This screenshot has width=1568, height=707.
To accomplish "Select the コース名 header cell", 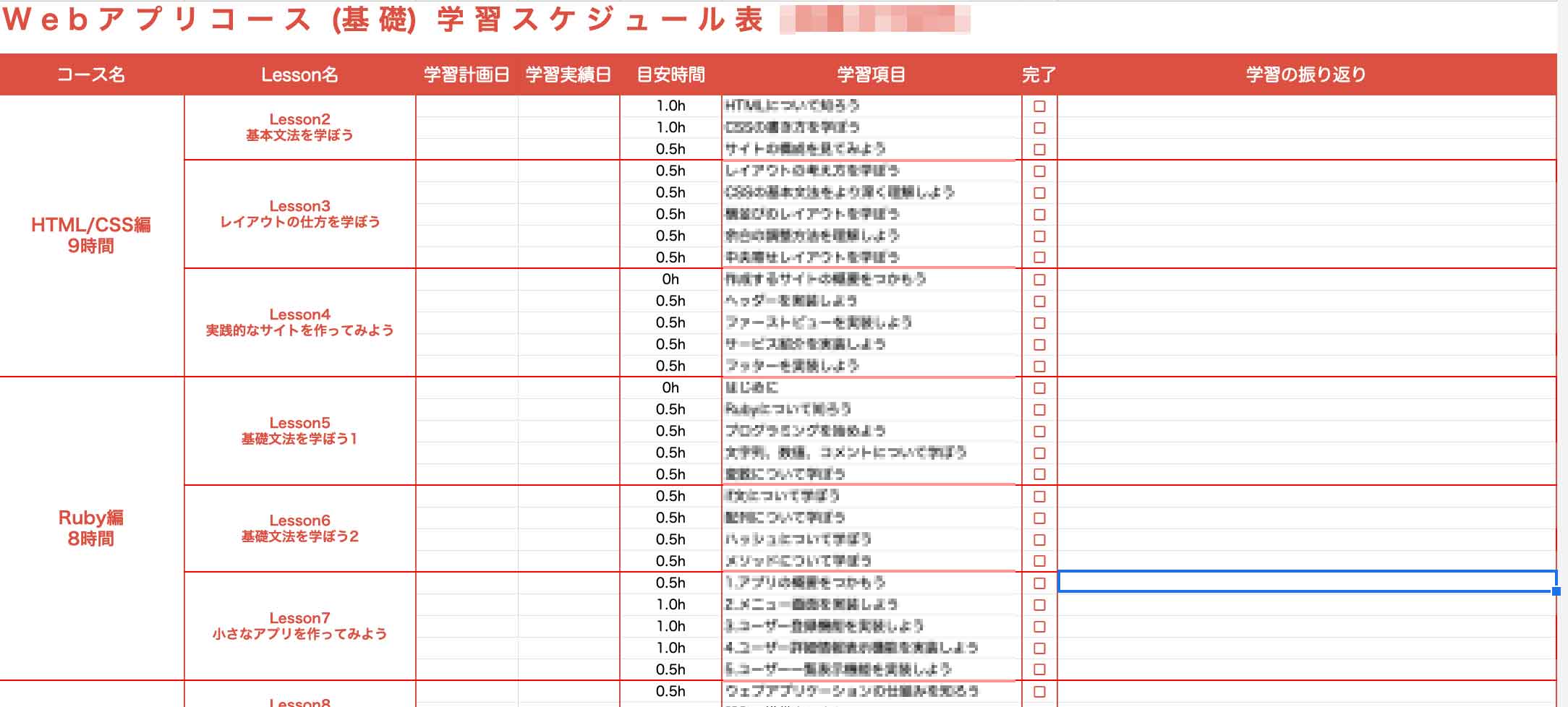I will coord(92,74).
